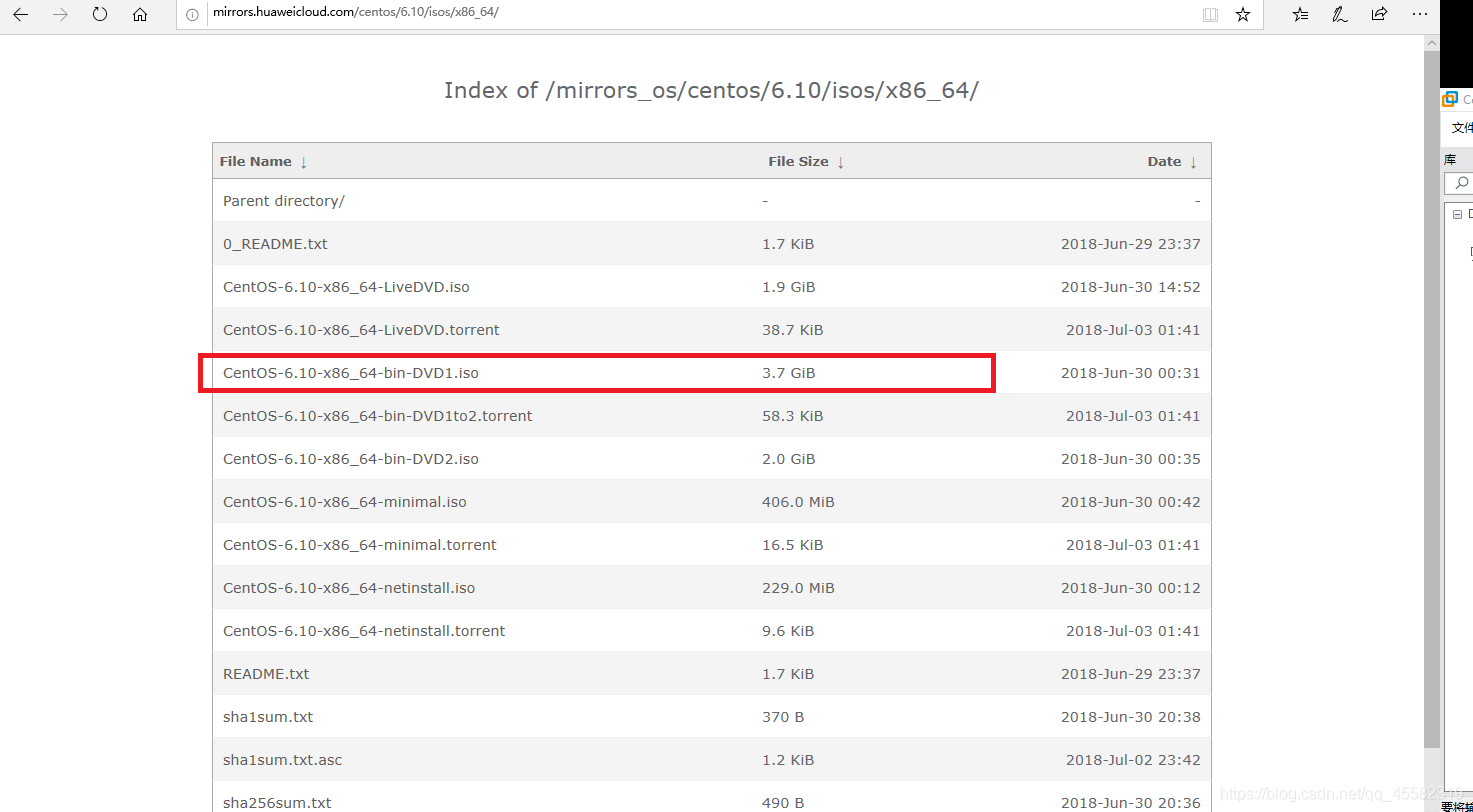
Task: Click the search magnifier in the right window
Action: pos(1461,184)
